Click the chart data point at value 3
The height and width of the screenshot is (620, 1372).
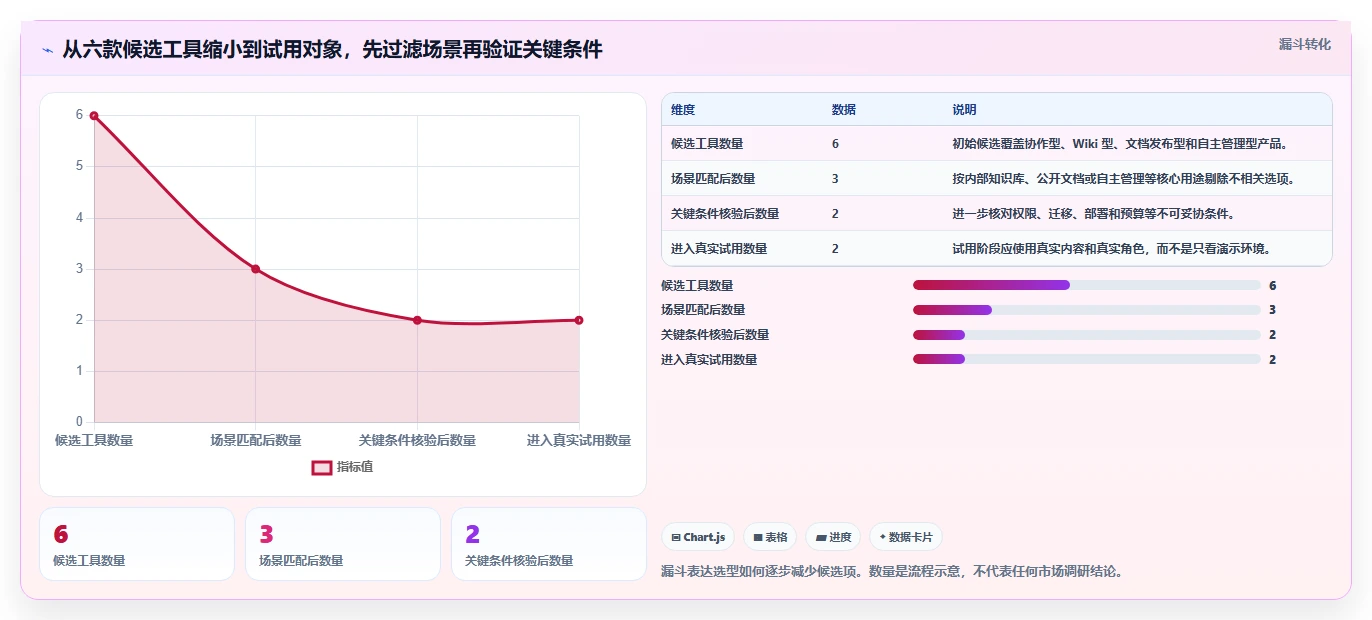point(255,269)
